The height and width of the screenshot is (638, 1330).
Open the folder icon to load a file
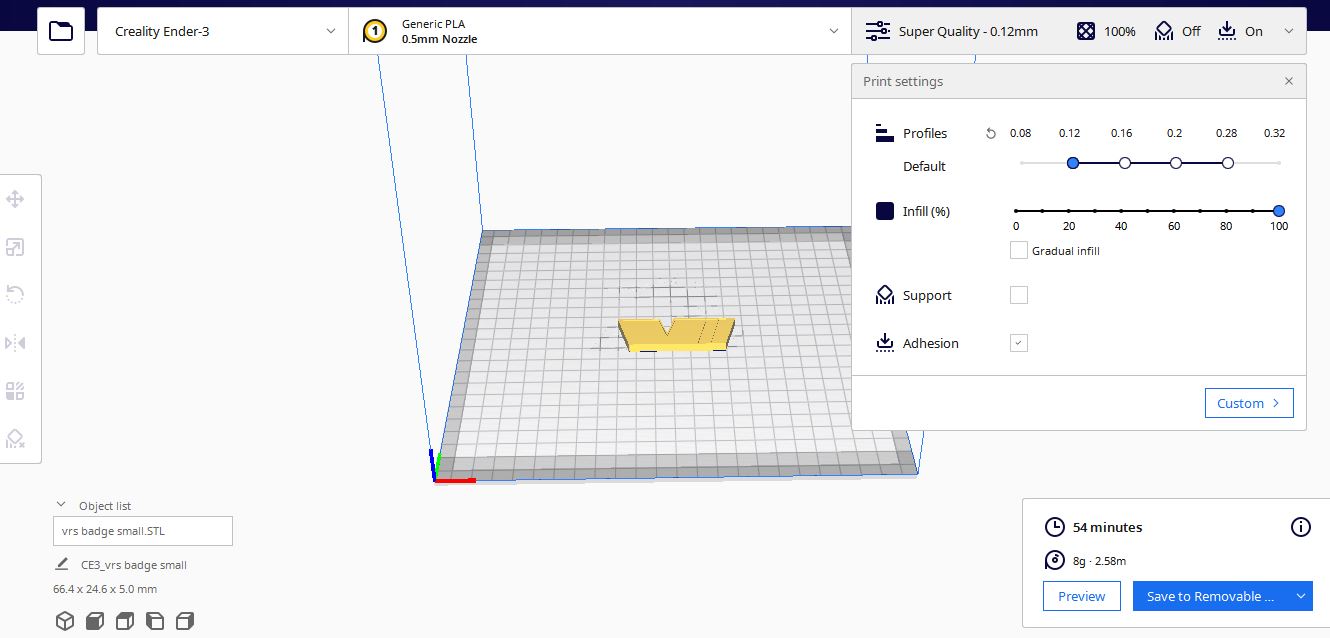tap(60, 31)
